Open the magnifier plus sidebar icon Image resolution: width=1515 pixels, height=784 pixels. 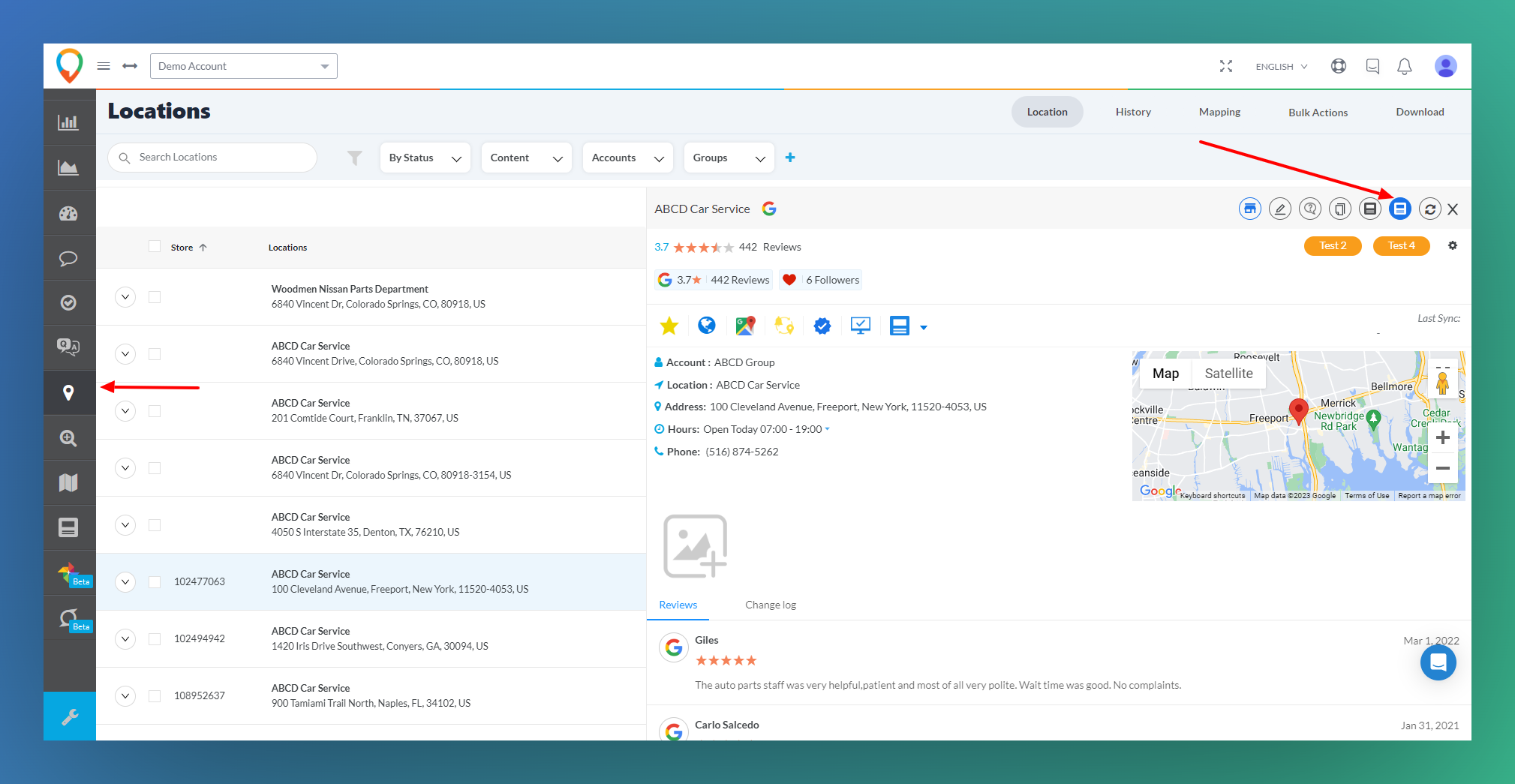[68, 438]
